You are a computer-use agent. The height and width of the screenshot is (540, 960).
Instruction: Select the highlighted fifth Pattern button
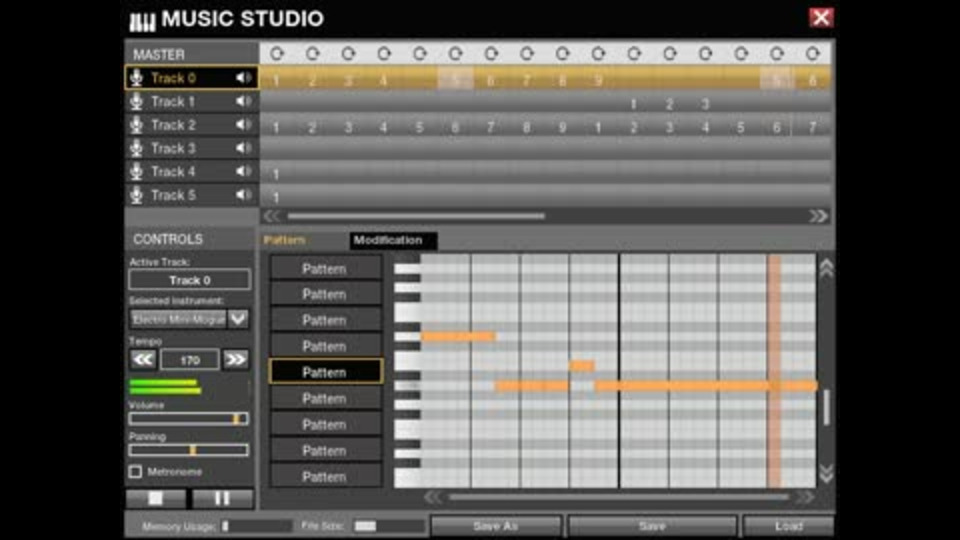(326, 372)
